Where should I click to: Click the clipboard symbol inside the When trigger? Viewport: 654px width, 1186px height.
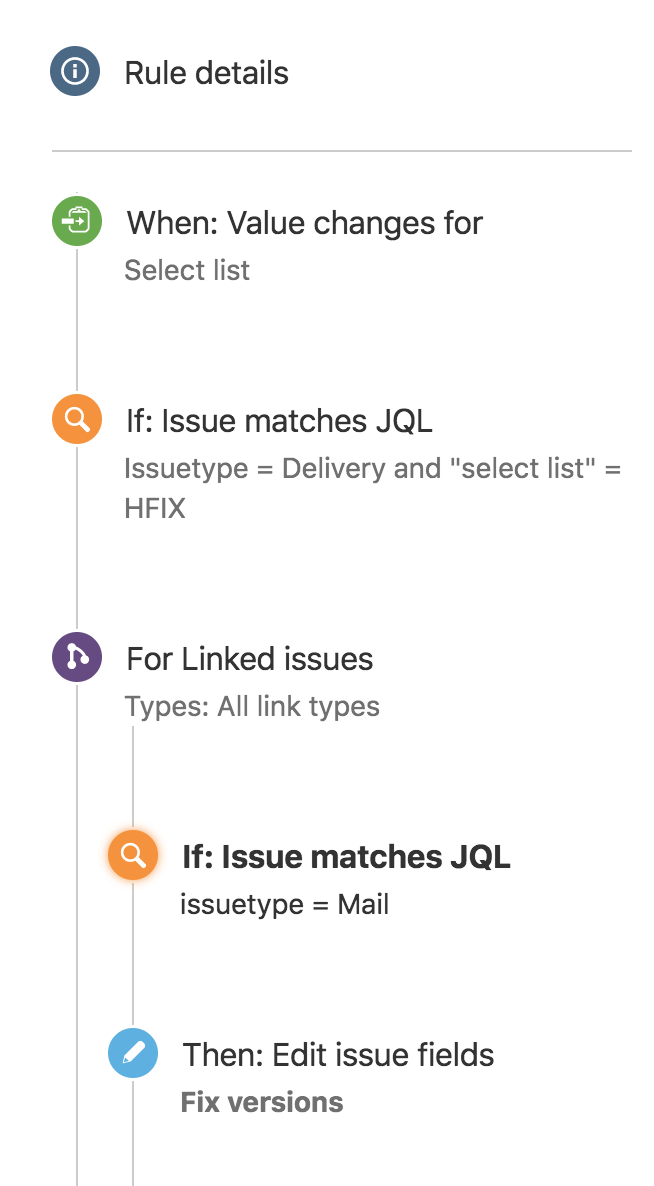click(x=76, y=221)
